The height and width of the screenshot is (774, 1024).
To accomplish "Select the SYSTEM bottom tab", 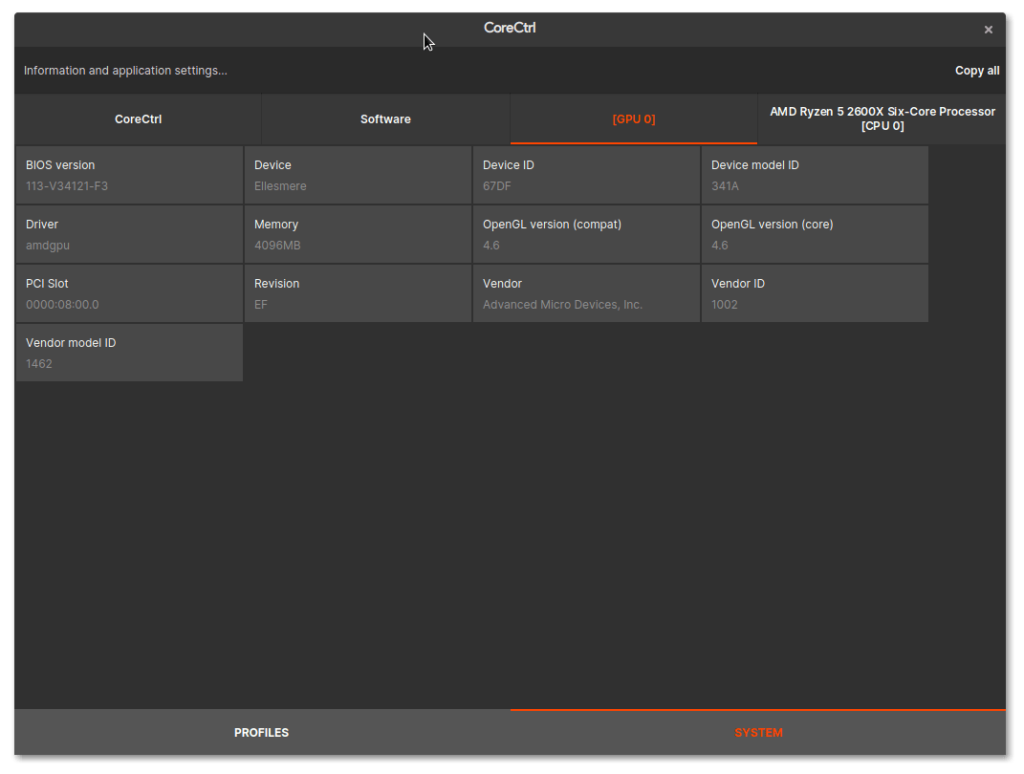I will [x=758, y=732].
